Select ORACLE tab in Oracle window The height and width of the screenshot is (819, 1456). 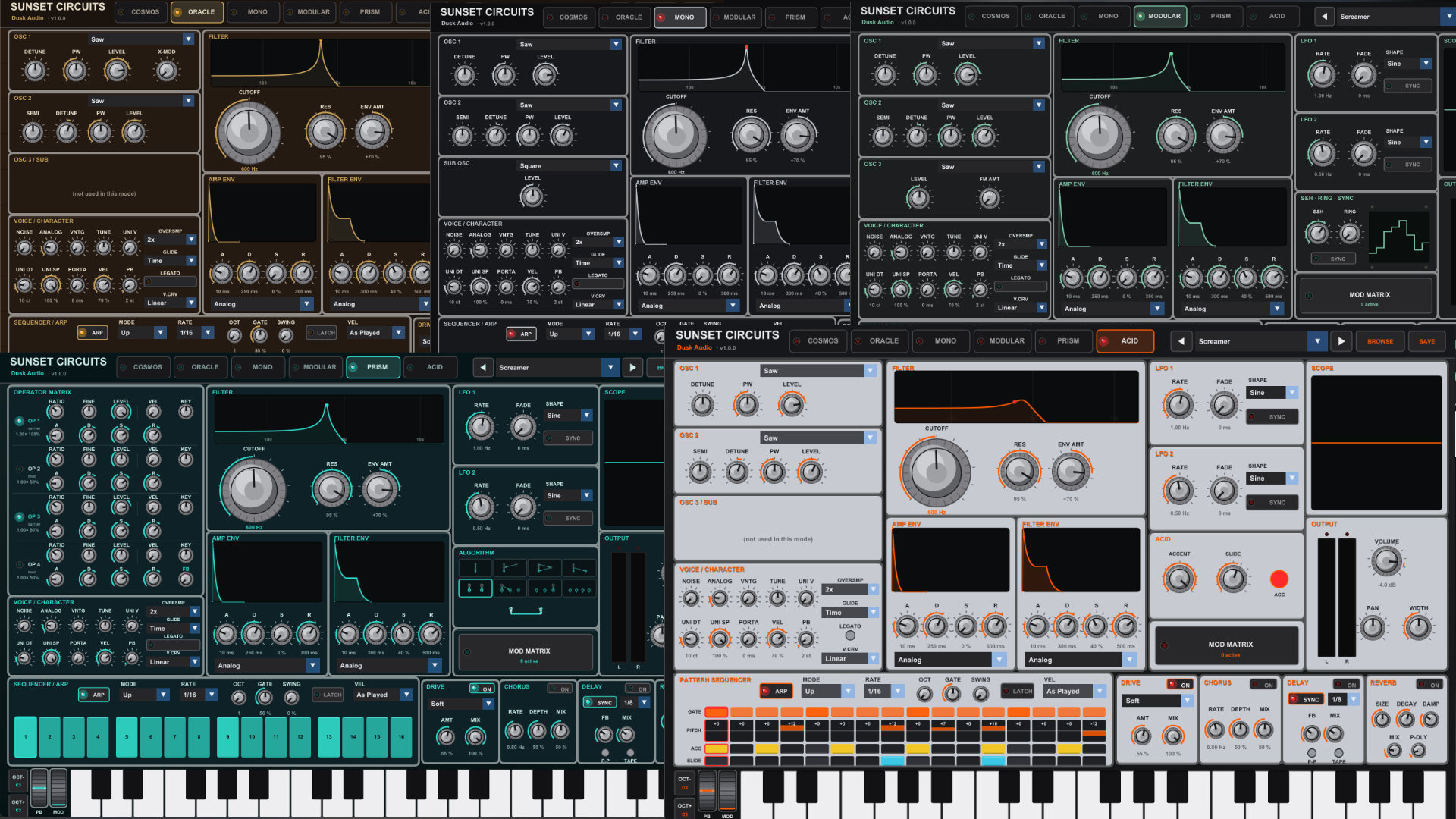[x=196, y=12]
